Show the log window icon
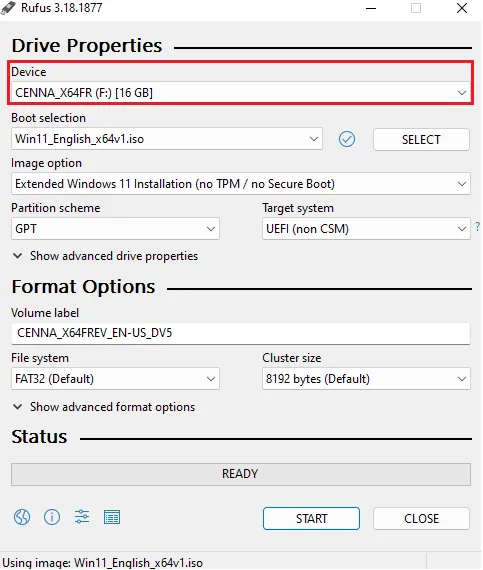The image size is (483, 570). 112,517
